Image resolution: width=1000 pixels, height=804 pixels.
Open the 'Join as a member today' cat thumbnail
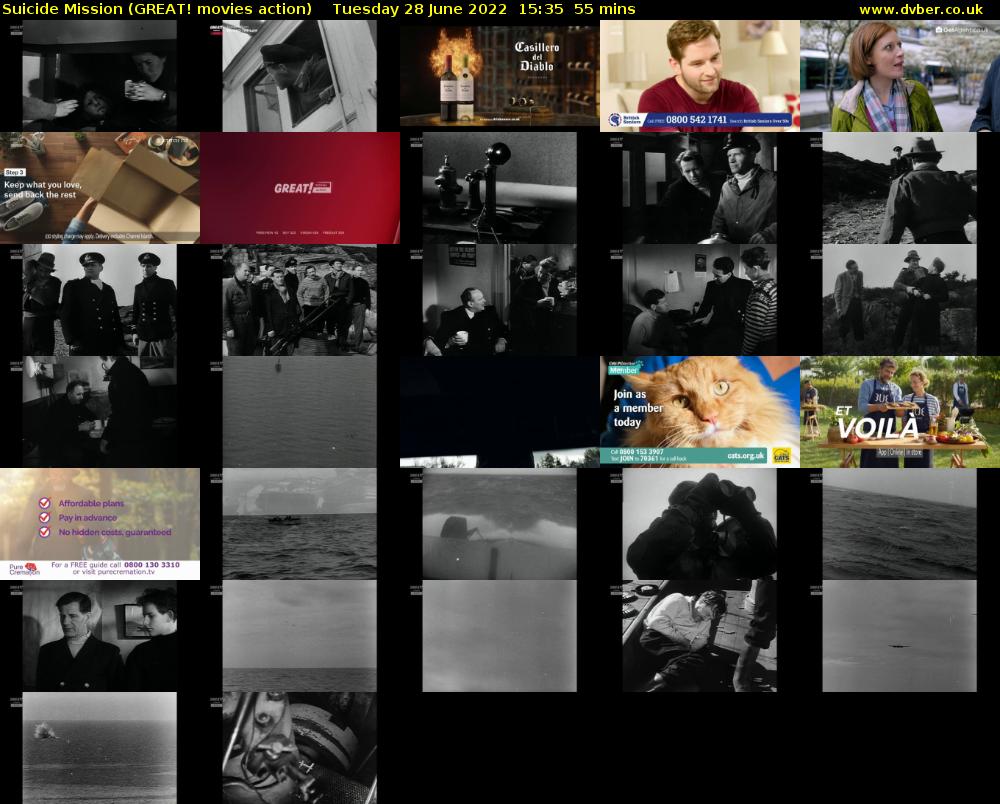700,412
